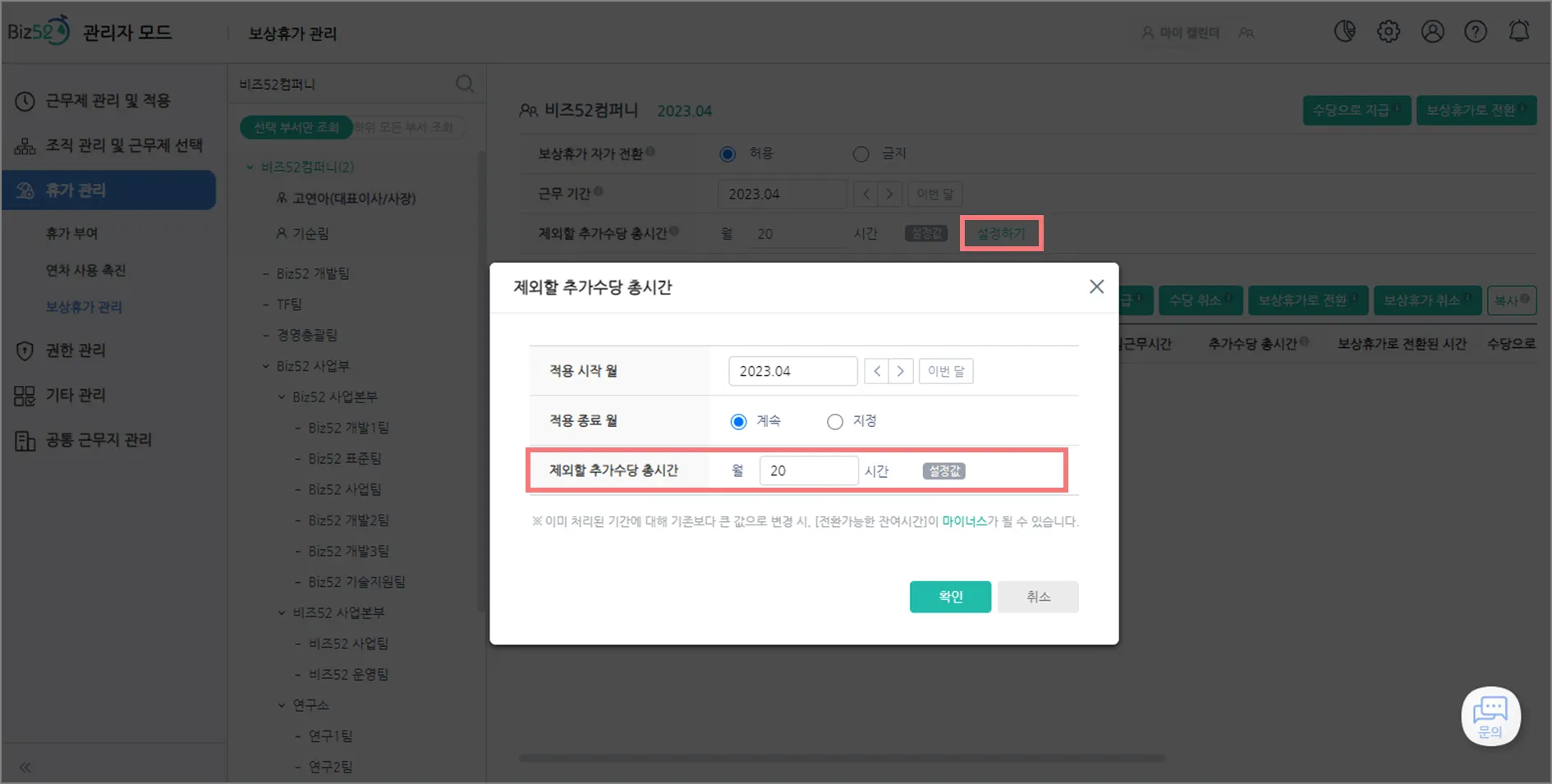1552x784 pixels.
Task: Collapse the 연구소 tree node
Action: click(281, 705)
